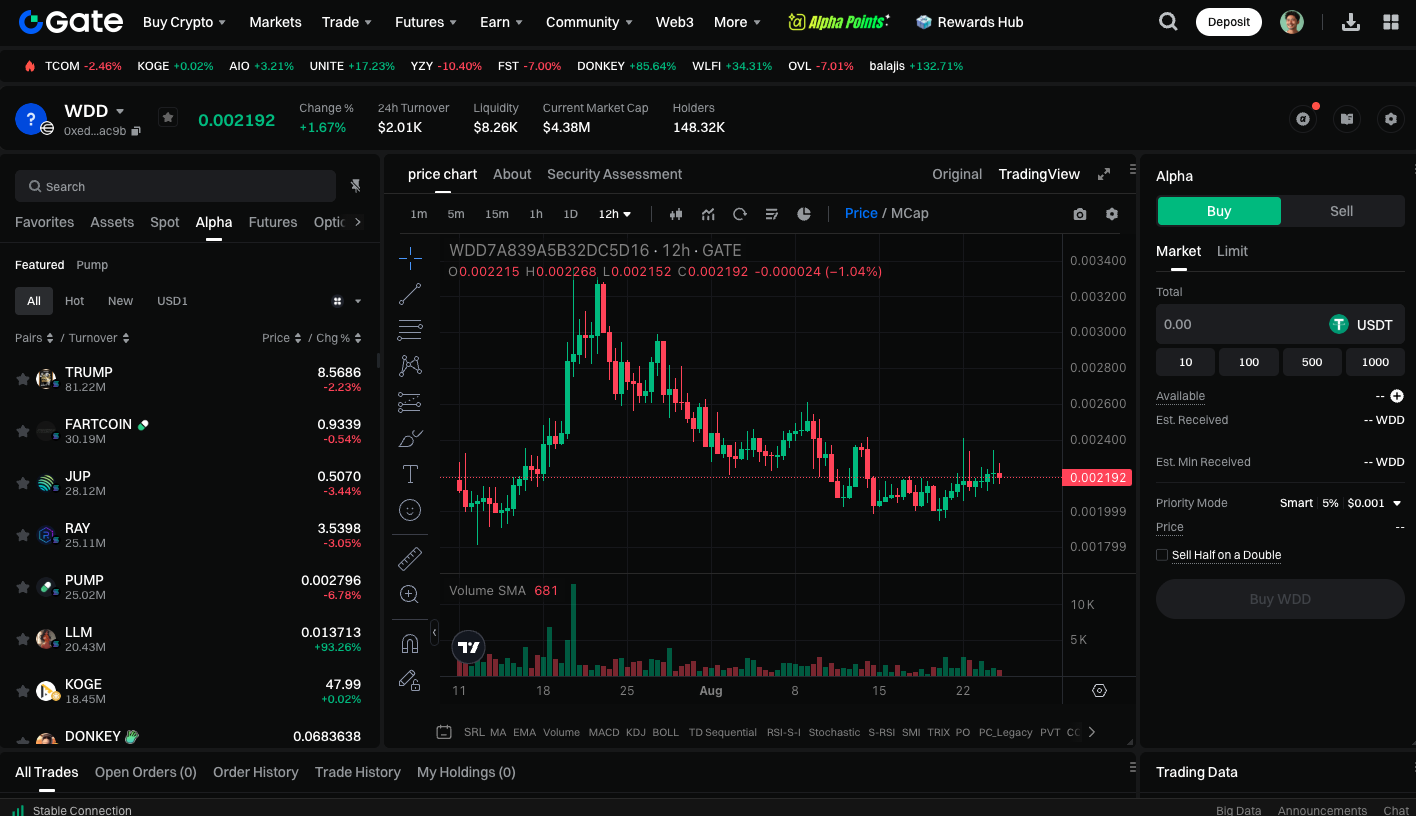The image size is (1416, 816).
Task: Open the 12h timeframe dropdown
Action: [615, 214]
